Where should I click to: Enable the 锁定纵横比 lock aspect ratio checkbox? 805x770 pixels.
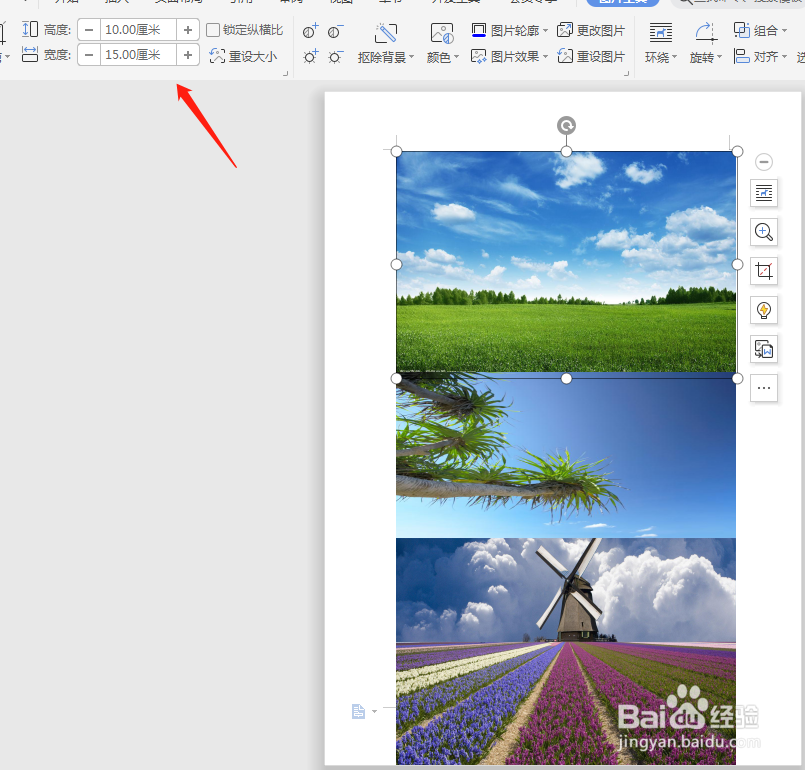tap(213, 30)
